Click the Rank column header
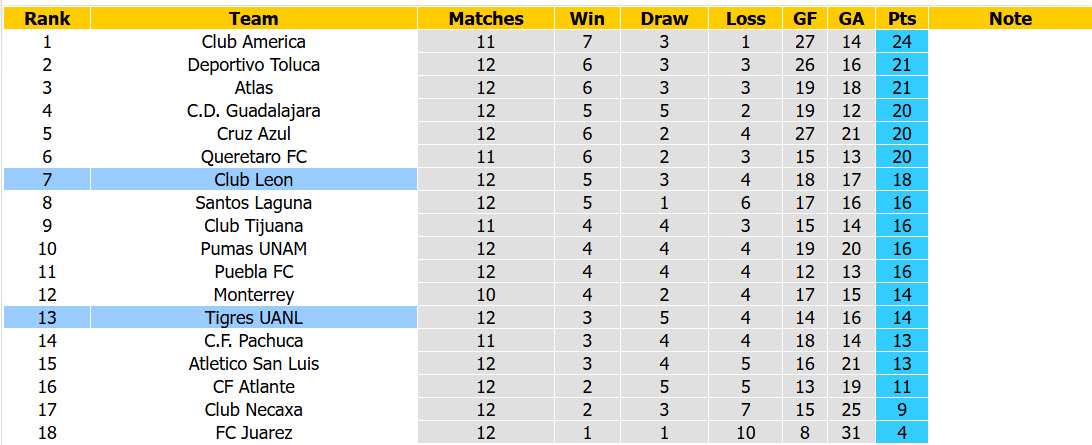This screenshot has width=1092, height=445. coord(47,19)
